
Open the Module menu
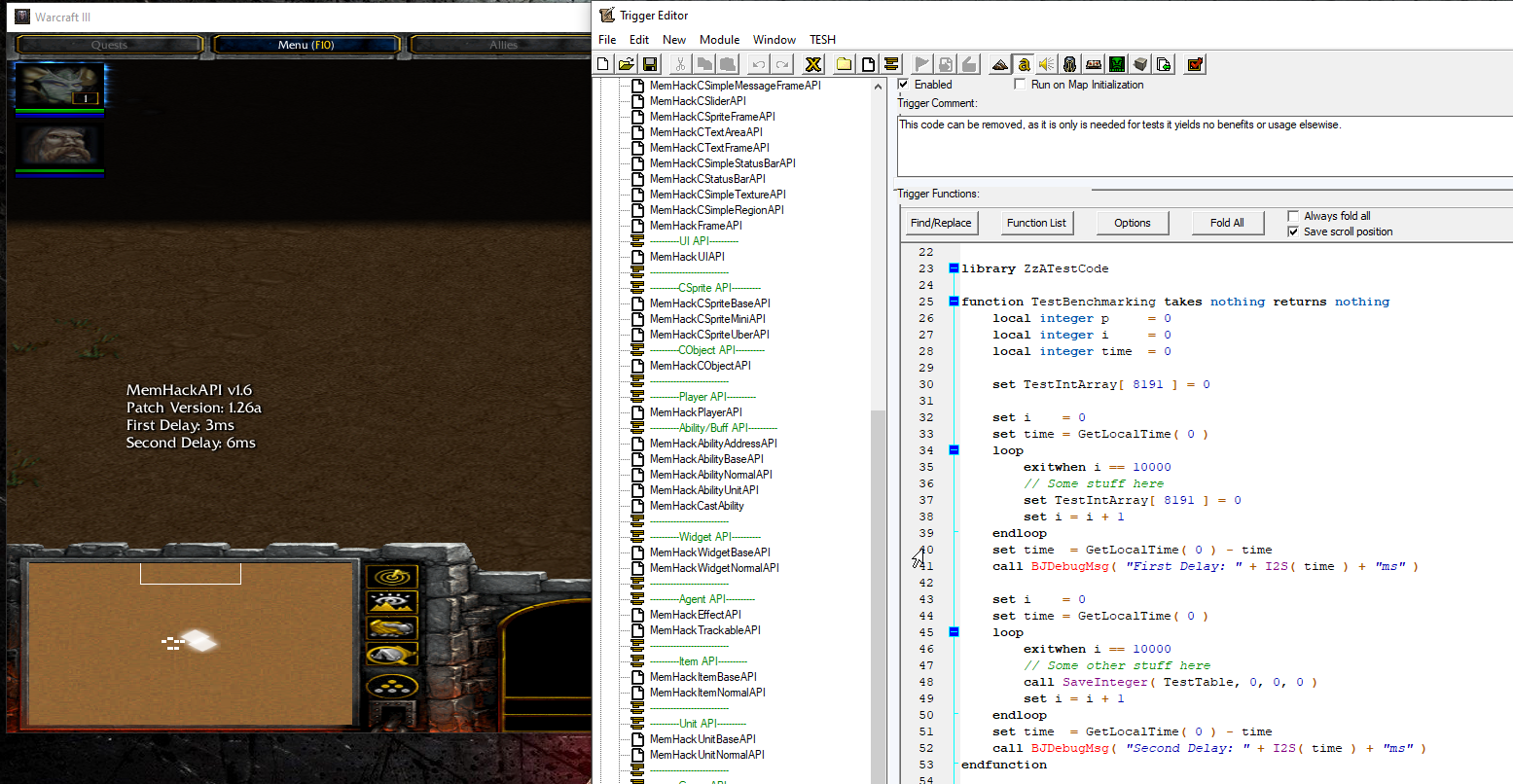click(719, 40)
